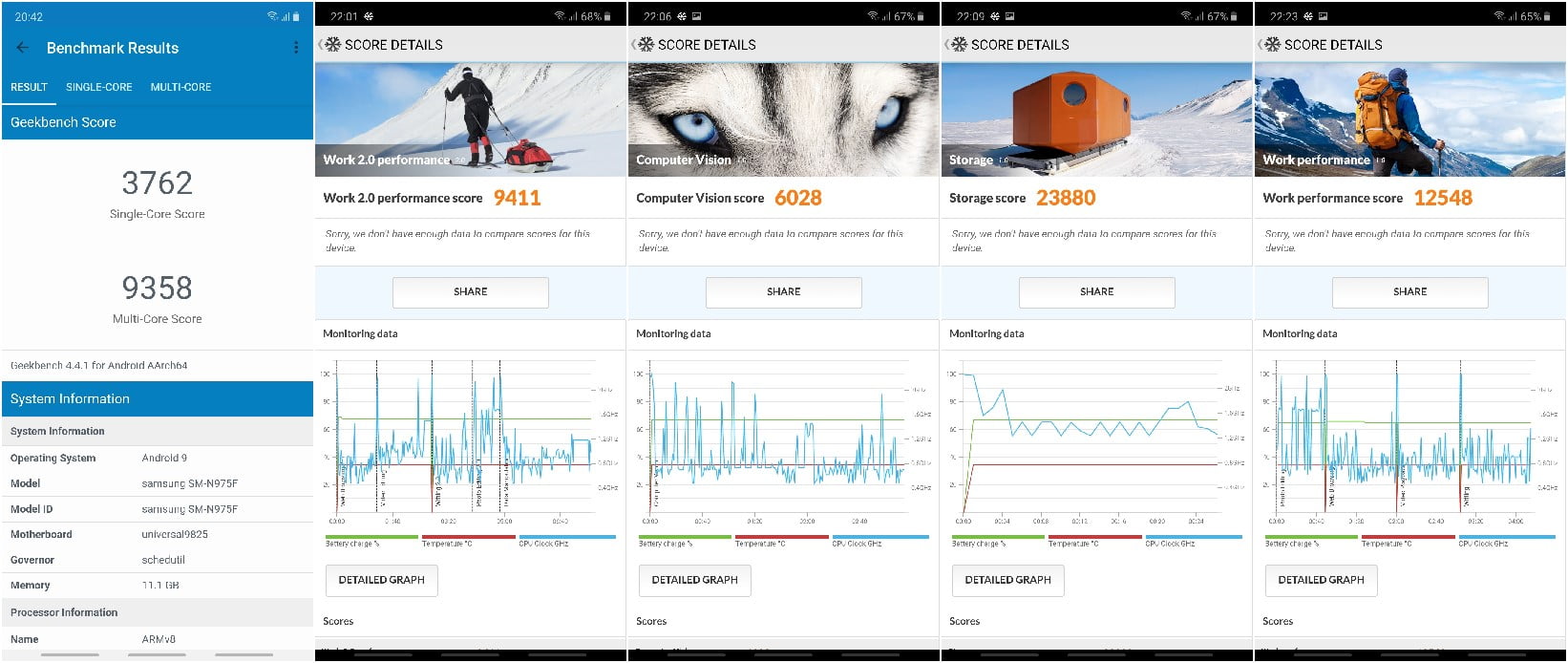Tap the back arrow beside Benchmark Results
This screenshot has height=663, width=1568.
point(23,48)
